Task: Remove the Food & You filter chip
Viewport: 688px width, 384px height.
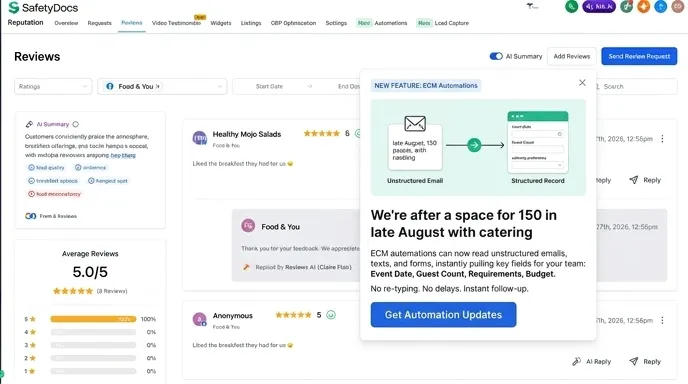Action: click(158, 86)
